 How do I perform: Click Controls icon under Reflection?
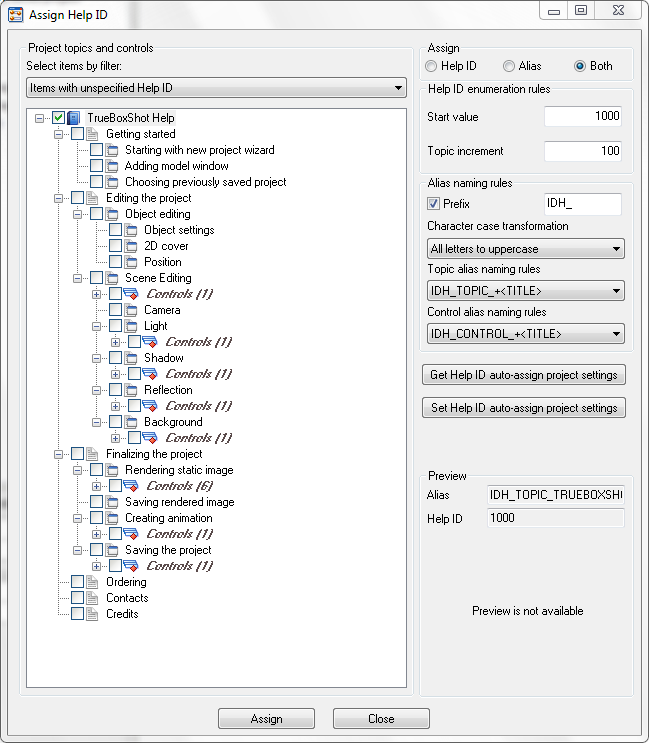coord(150,406)
